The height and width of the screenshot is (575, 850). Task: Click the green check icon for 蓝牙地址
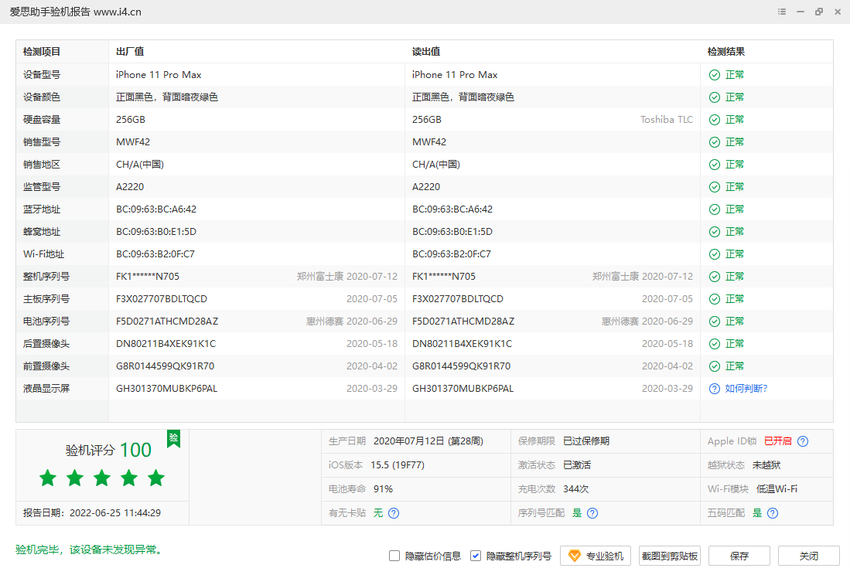click(714, 209)
